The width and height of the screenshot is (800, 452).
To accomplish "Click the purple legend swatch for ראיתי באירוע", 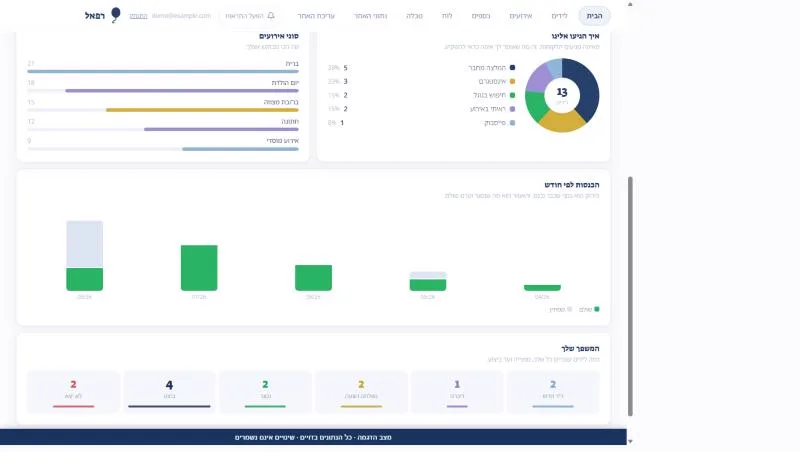I will [x=512, y=109].
